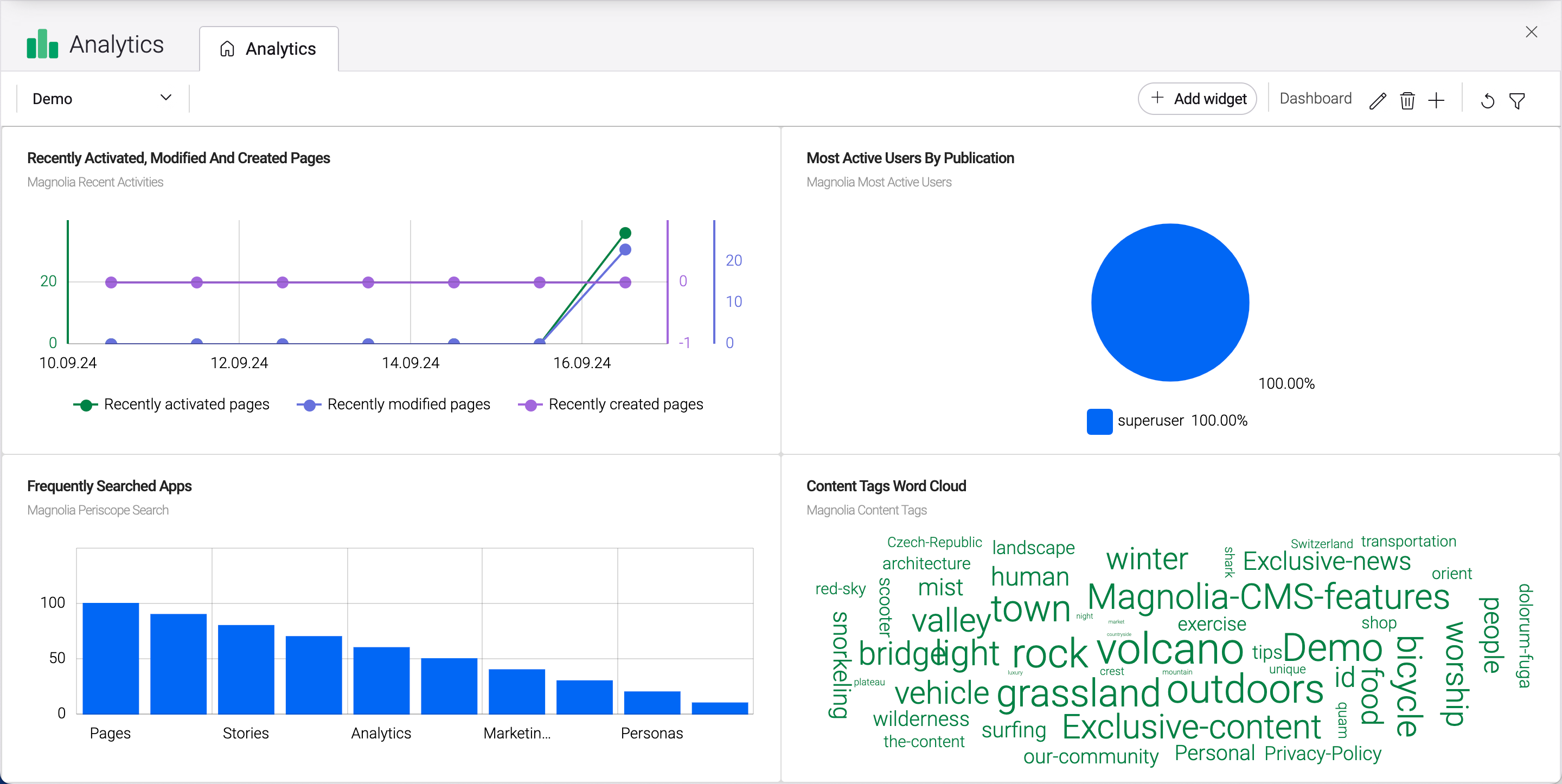Click the green Analytics bar chart logo

click(42, 44)
